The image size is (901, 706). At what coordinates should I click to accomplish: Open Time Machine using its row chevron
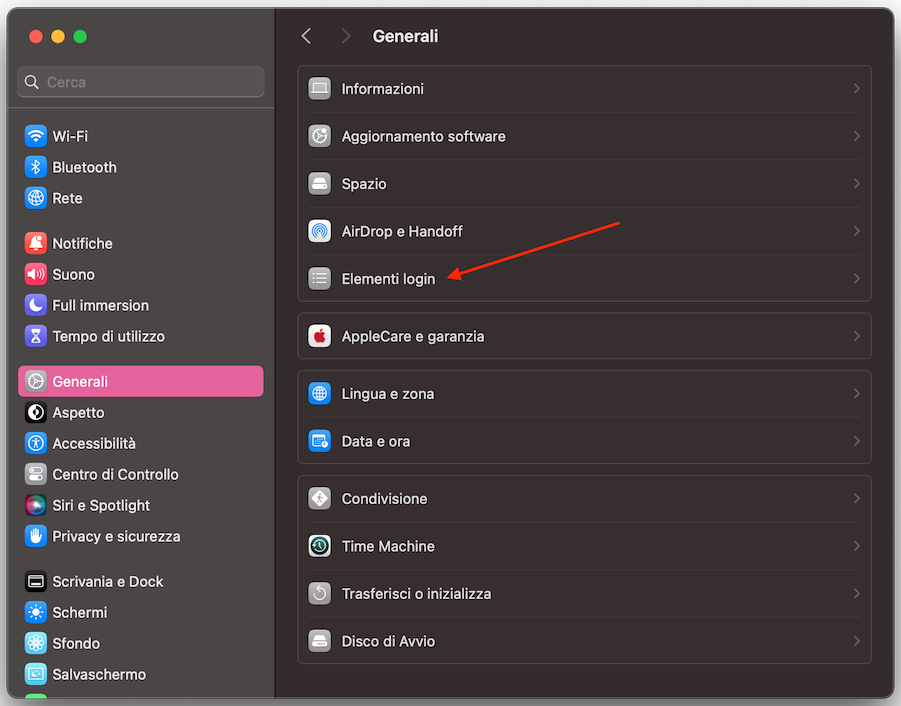(857, 546)
